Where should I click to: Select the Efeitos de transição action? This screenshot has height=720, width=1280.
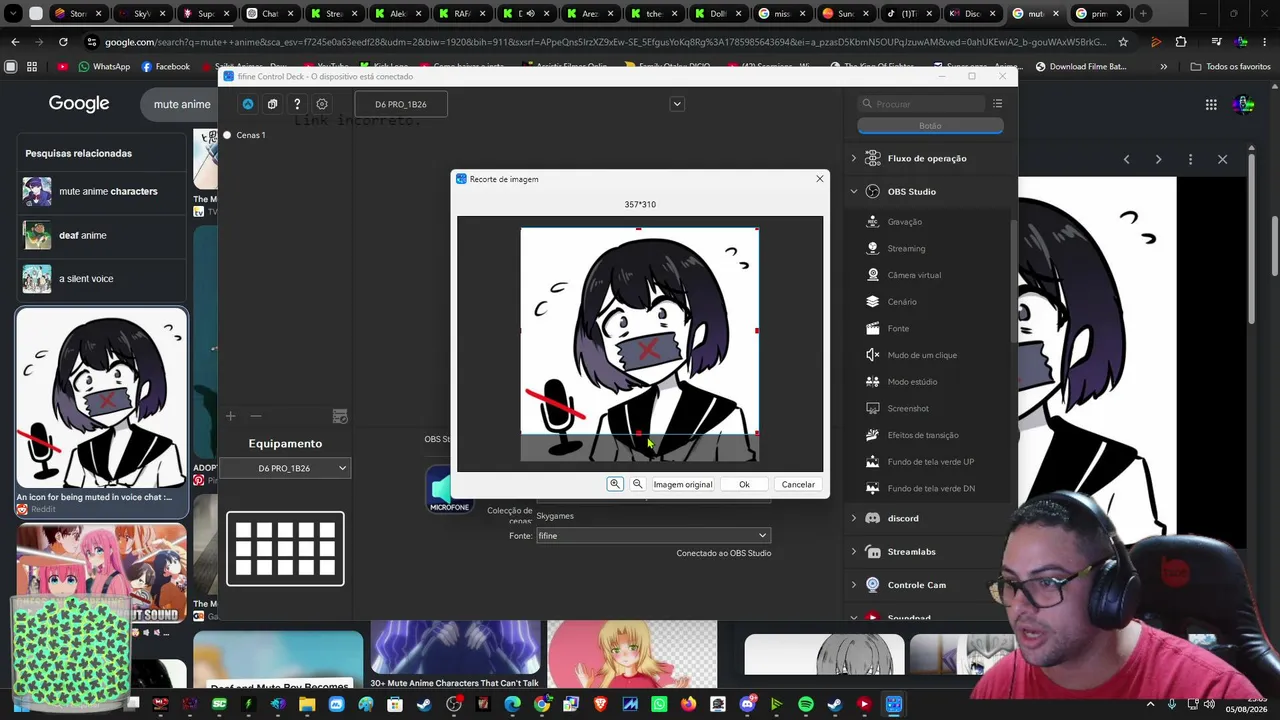pyautogui.click(x=923, y=435)
